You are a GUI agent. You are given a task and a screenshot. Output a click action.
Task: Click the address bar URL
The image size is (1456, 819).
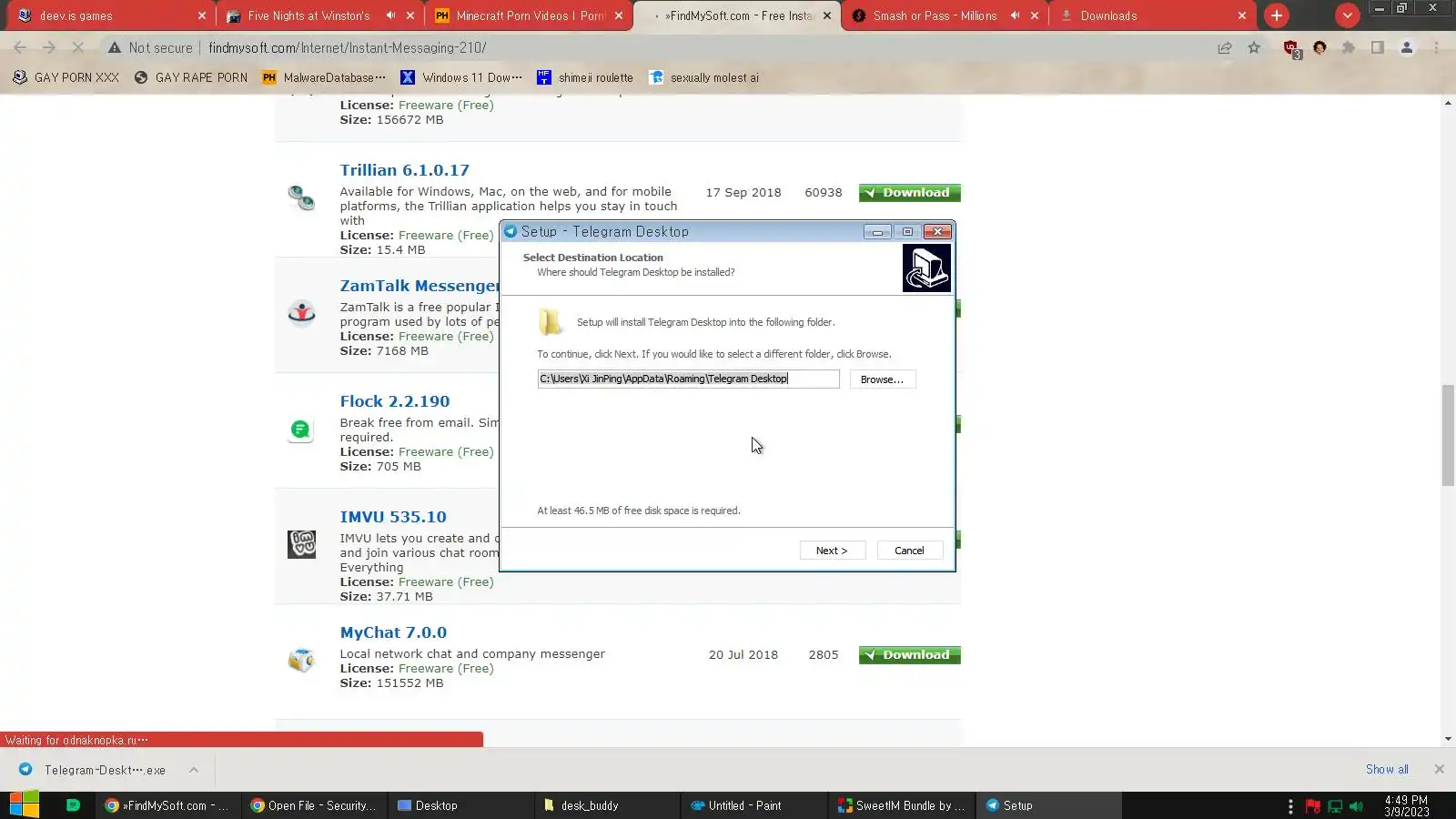click(347, 47)
